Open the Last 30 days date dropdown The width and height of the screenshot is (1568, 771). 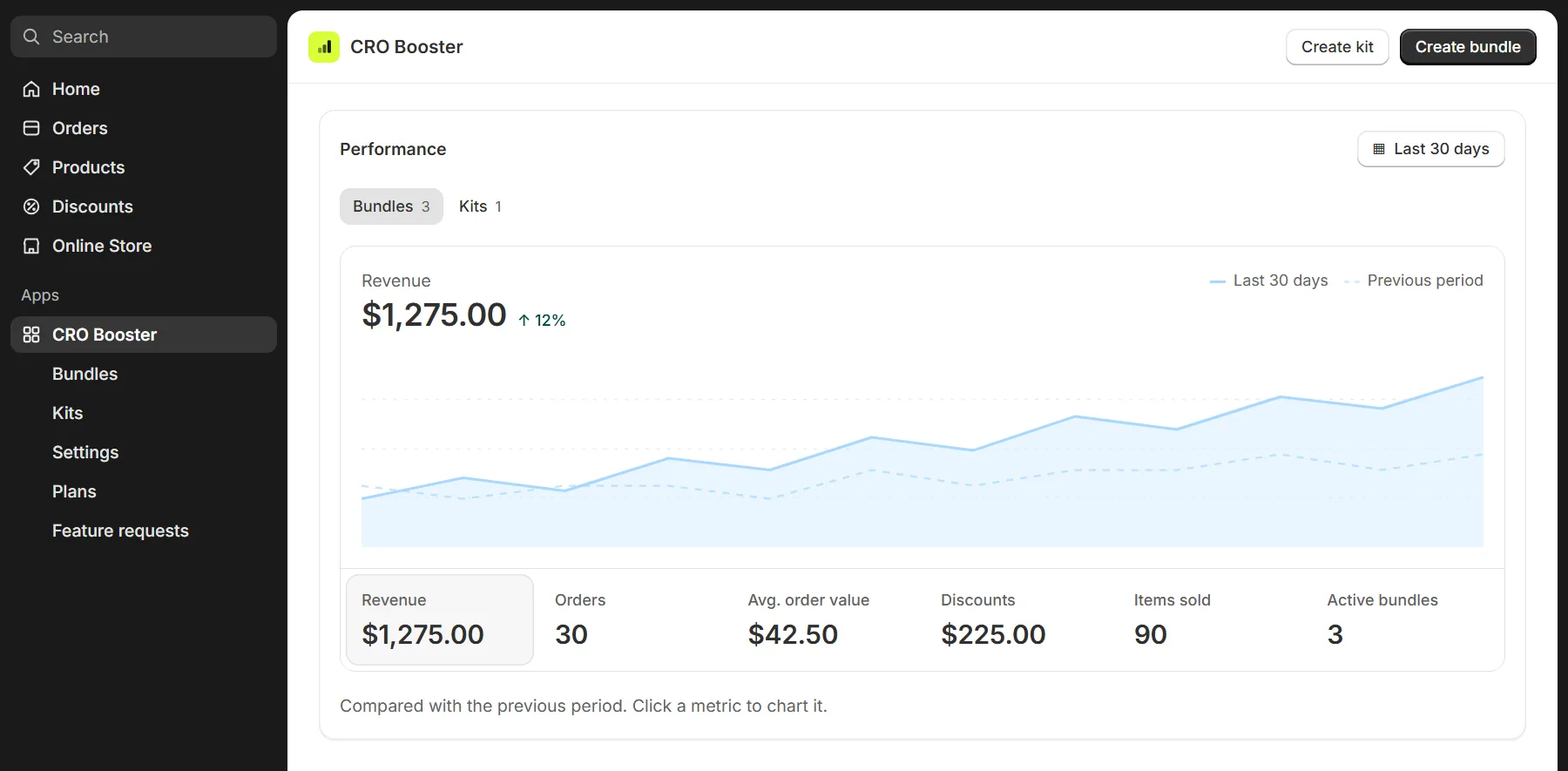click(x=1430, y=149)
